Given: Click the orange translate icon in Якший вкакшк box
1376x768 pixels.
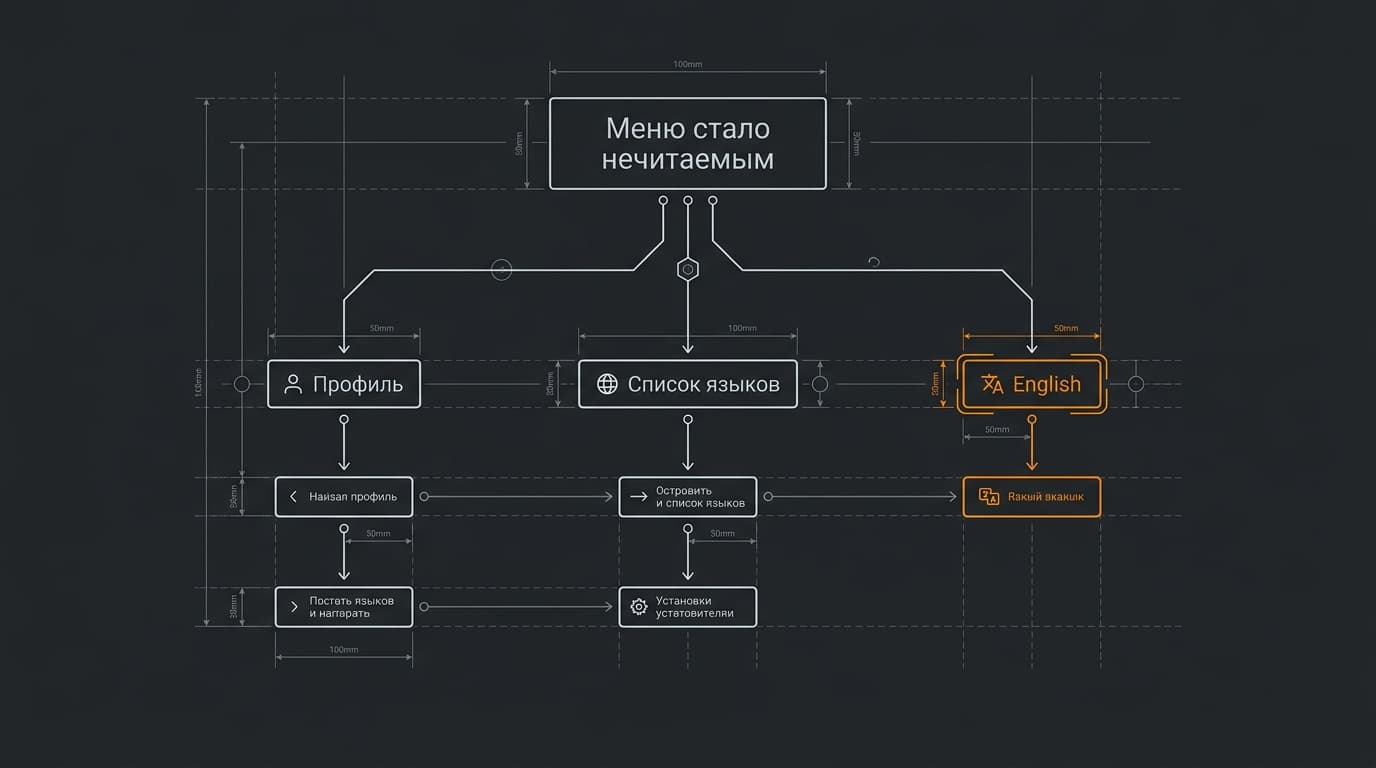Looking at the screenshot, I should click(989, 497).
